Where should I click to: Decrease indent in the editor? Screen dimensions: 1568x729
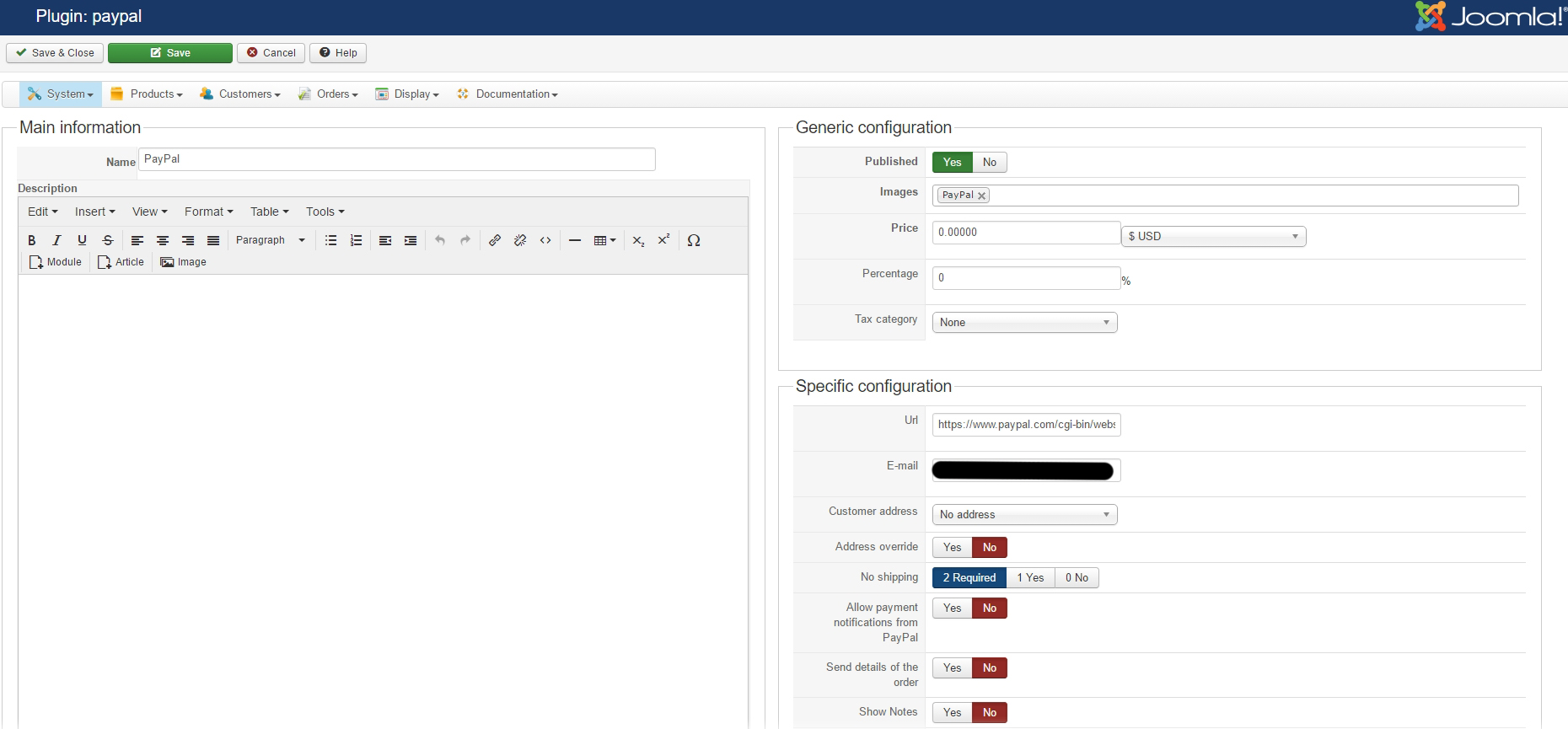tap(385, 240)
